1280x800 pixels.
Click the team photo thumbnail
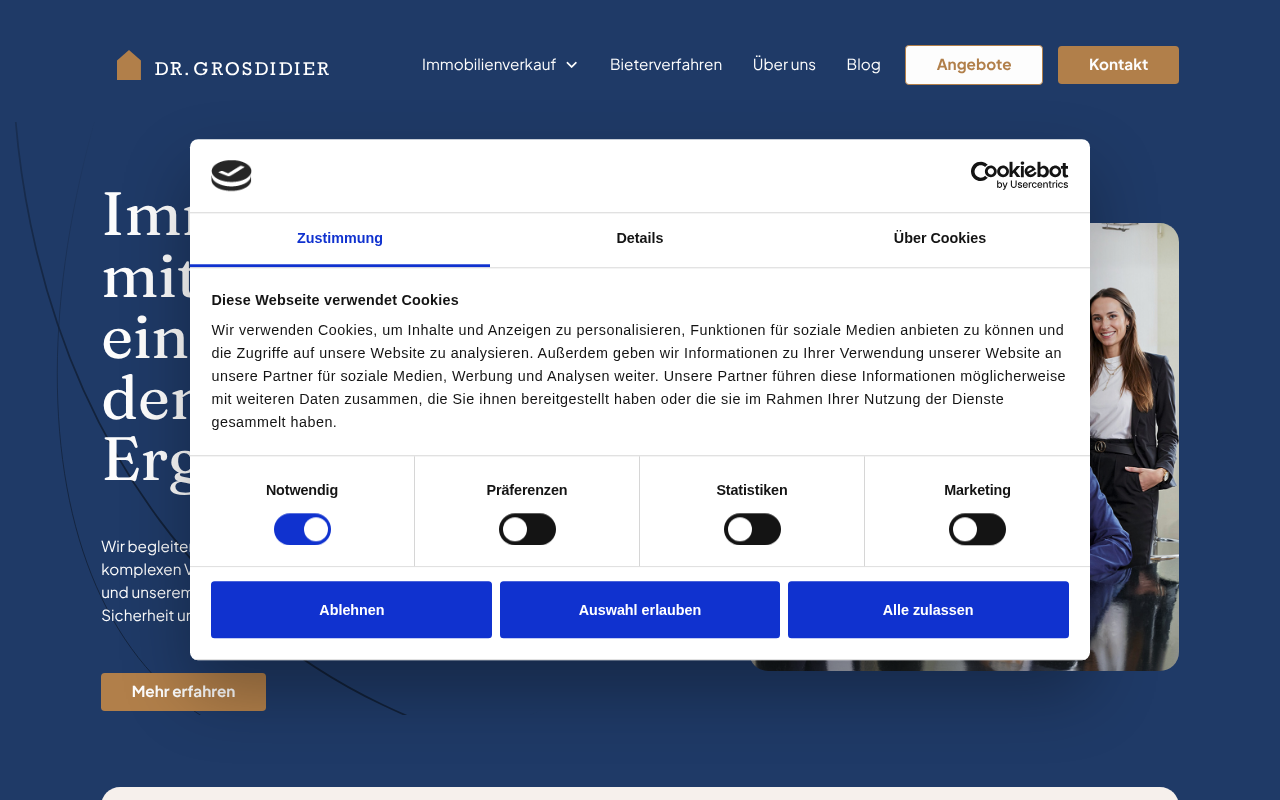pyautogui.click(x=1134, y=446)
